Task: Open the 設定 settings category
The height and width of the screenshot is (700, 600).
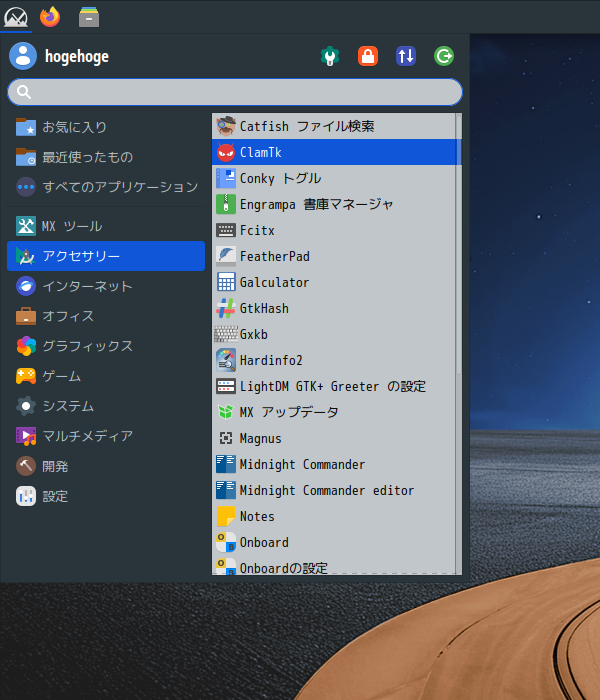Action: click(x=106, y=496)
